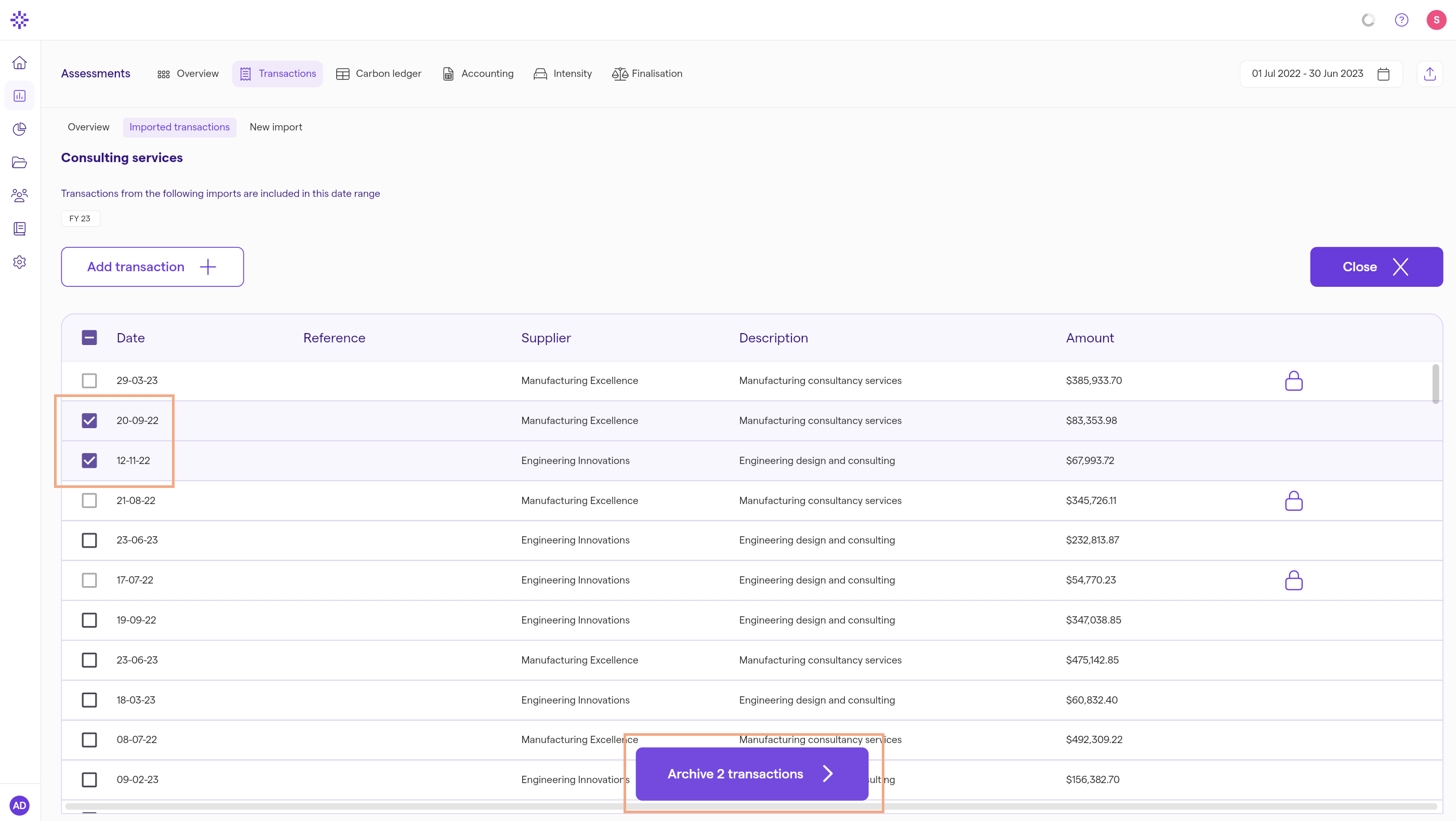Click the $347,038.85 amount cell
This screenshot has height=821, width=1456.
[1094, 620]
